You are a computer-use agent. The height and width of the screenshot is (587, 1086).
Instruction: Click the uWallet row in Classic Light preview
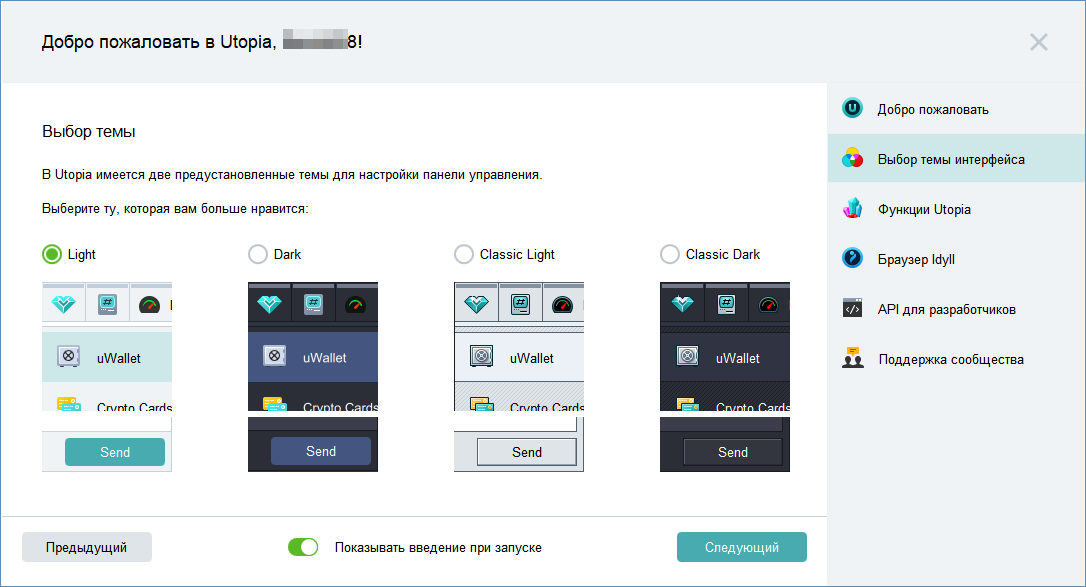coord(519,357)
